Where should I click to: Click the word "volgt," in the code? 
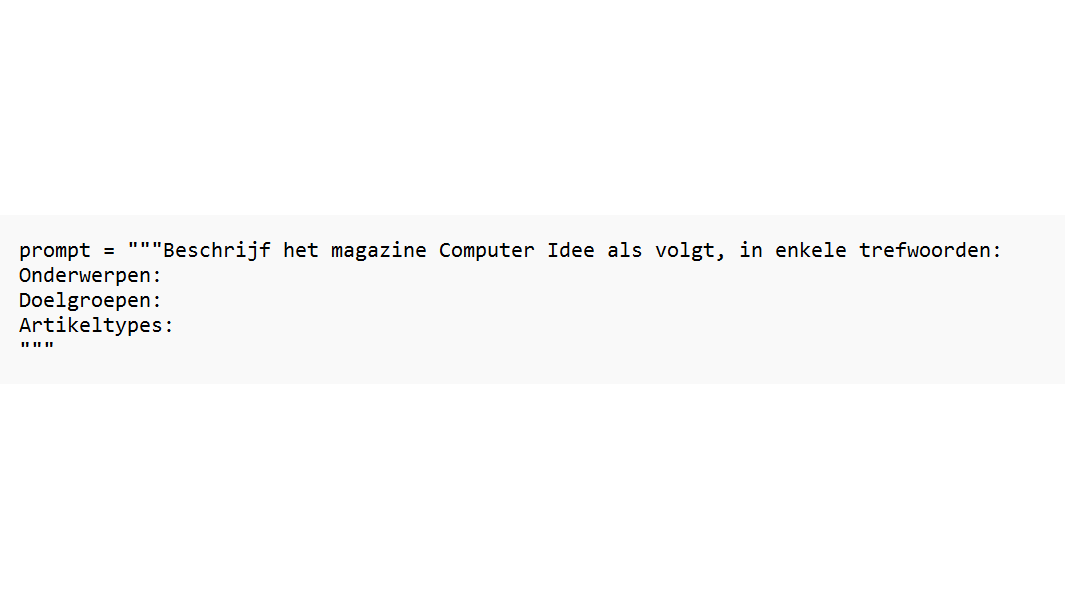coord(690,251)
